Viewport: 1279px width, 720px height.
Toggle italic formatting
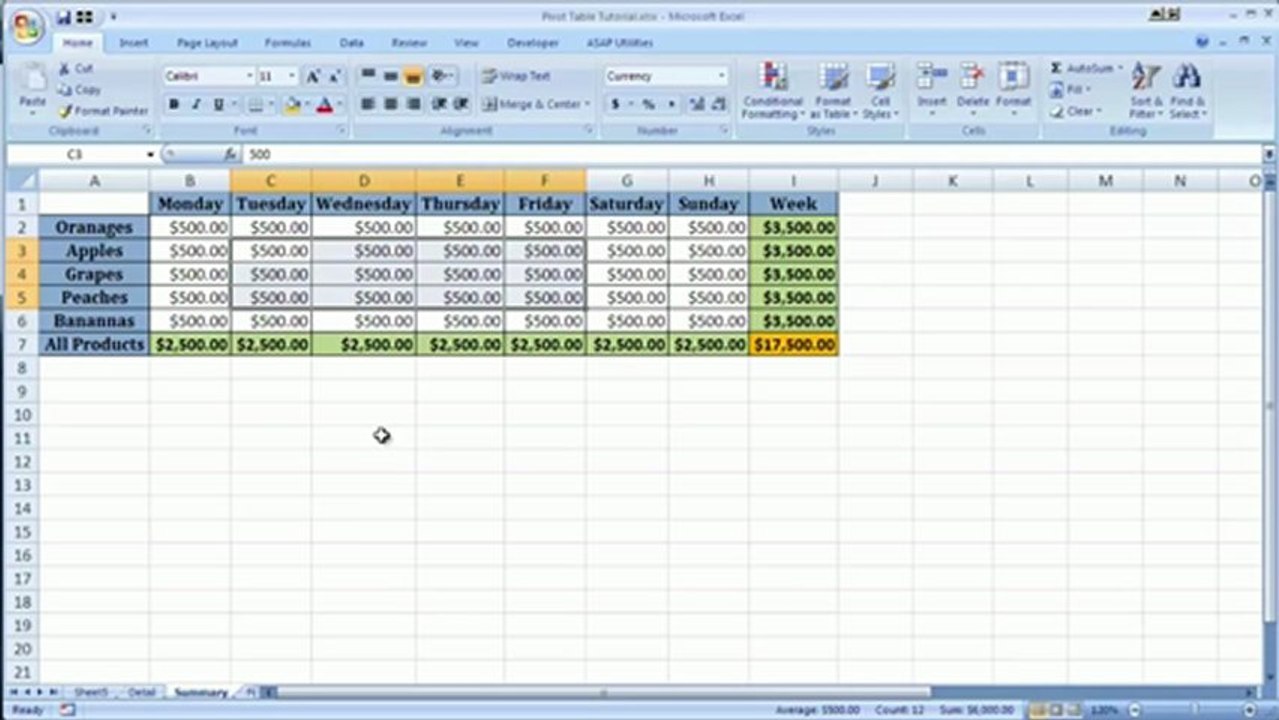tap(196, 105)
